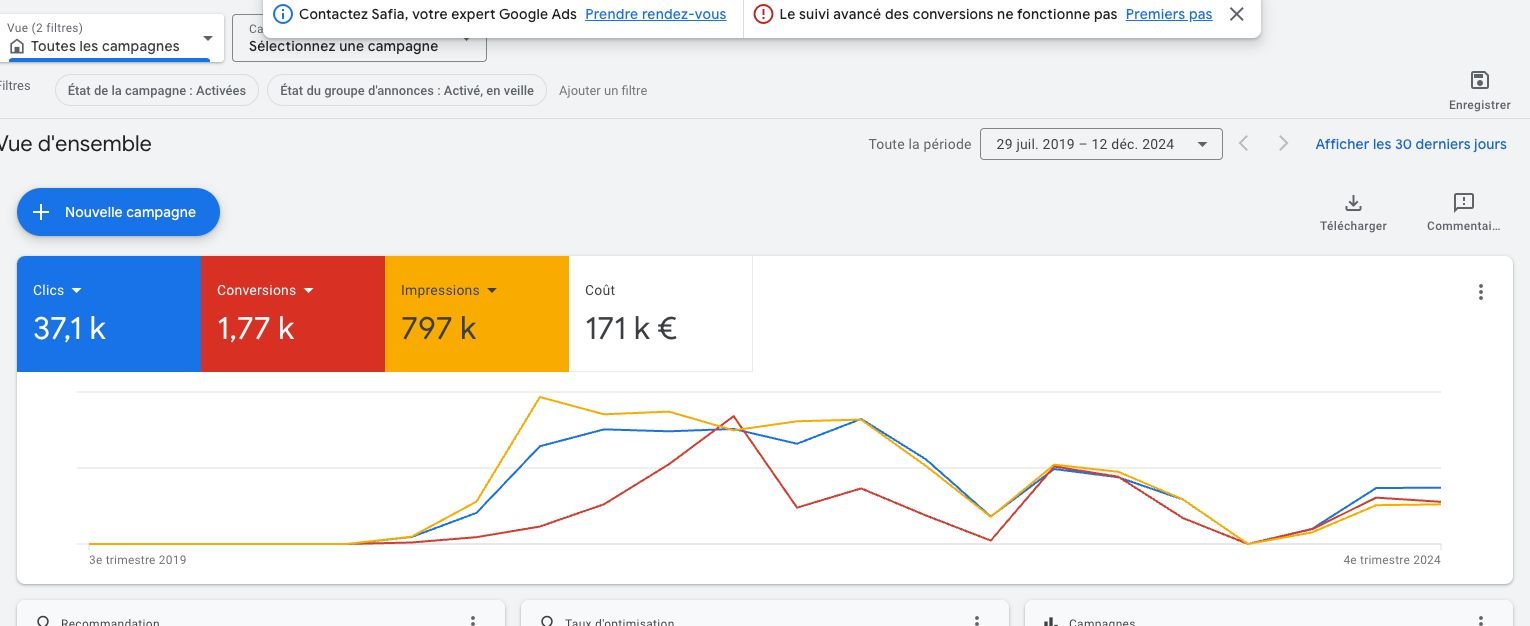Download the overview via Télécharger icon
Image resolution: width=1530 pixels, height=626 pixels.
pyautogui.click(x=1353, y=204)
